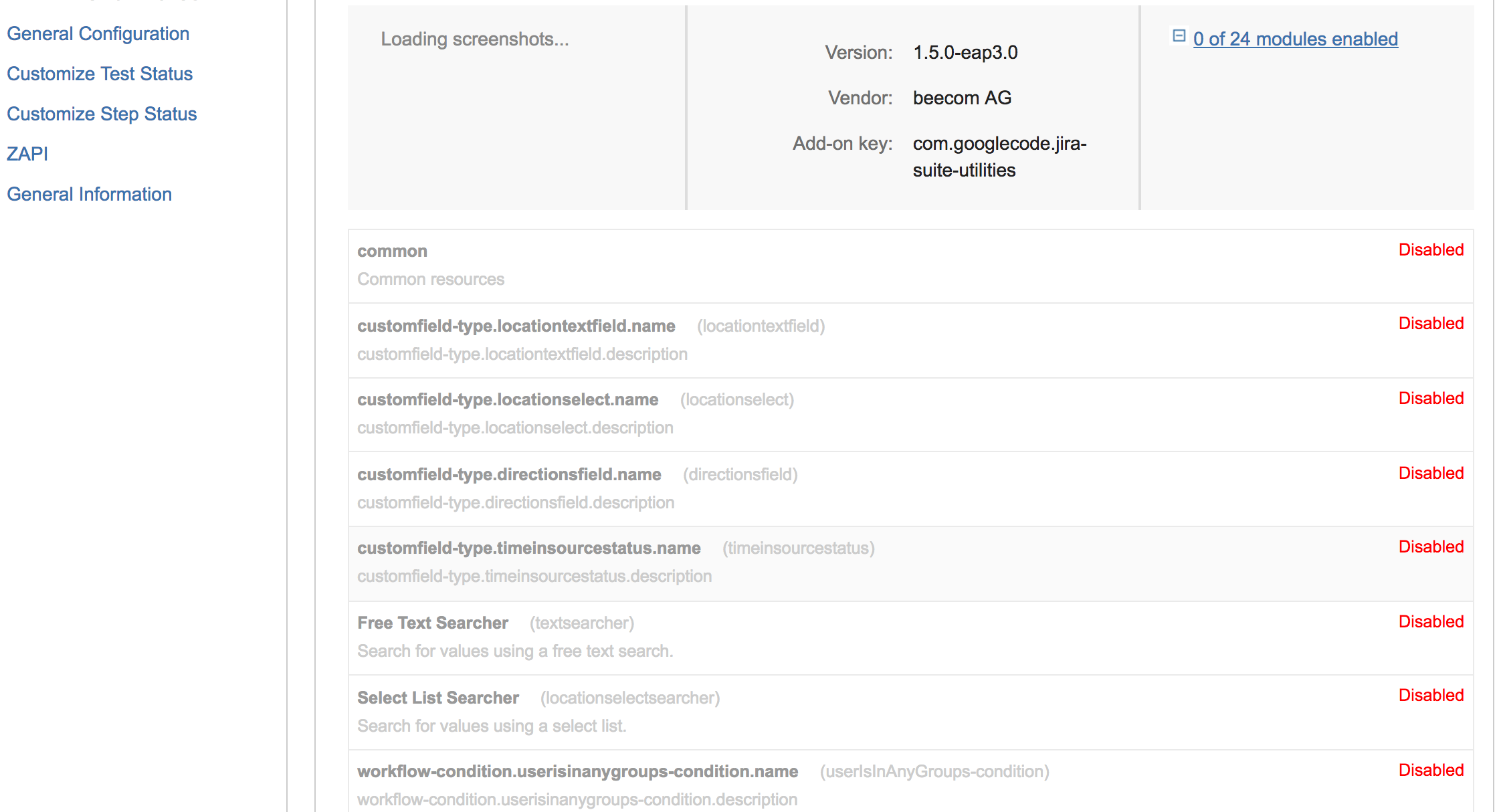Open Customize Step Status page
The height and width of the screenshot is (812, 1497).
click(x=102, y=114)
